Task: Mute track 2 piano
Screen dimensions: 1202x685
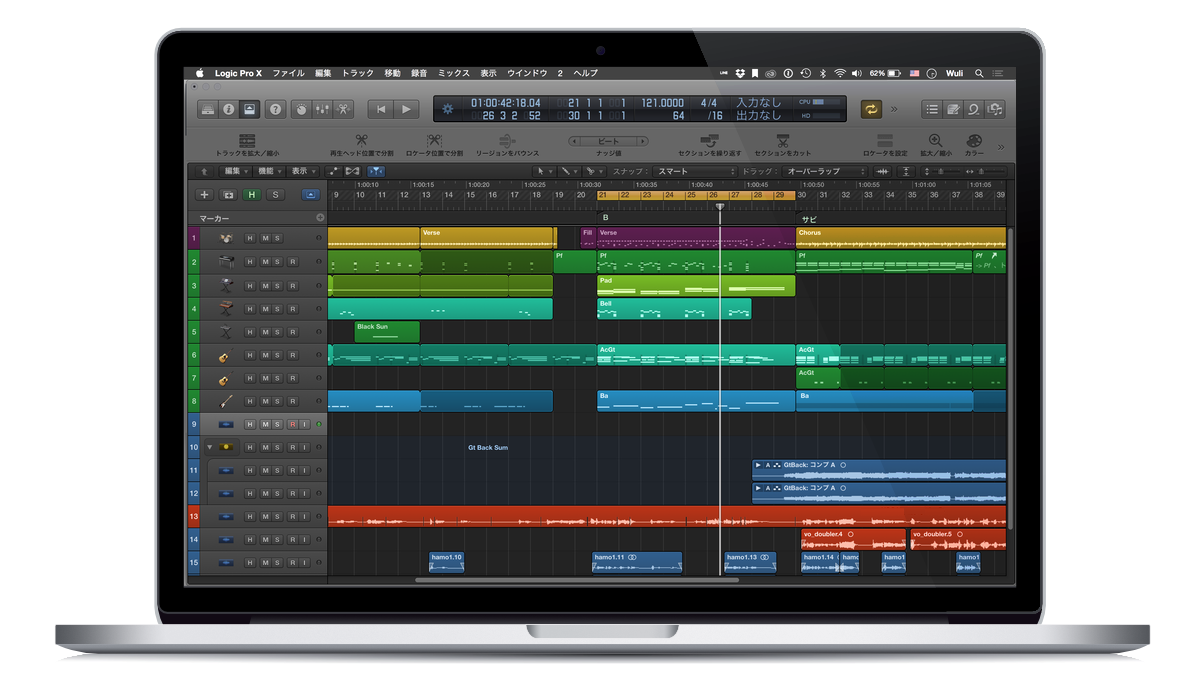Action: pos(265,261)
